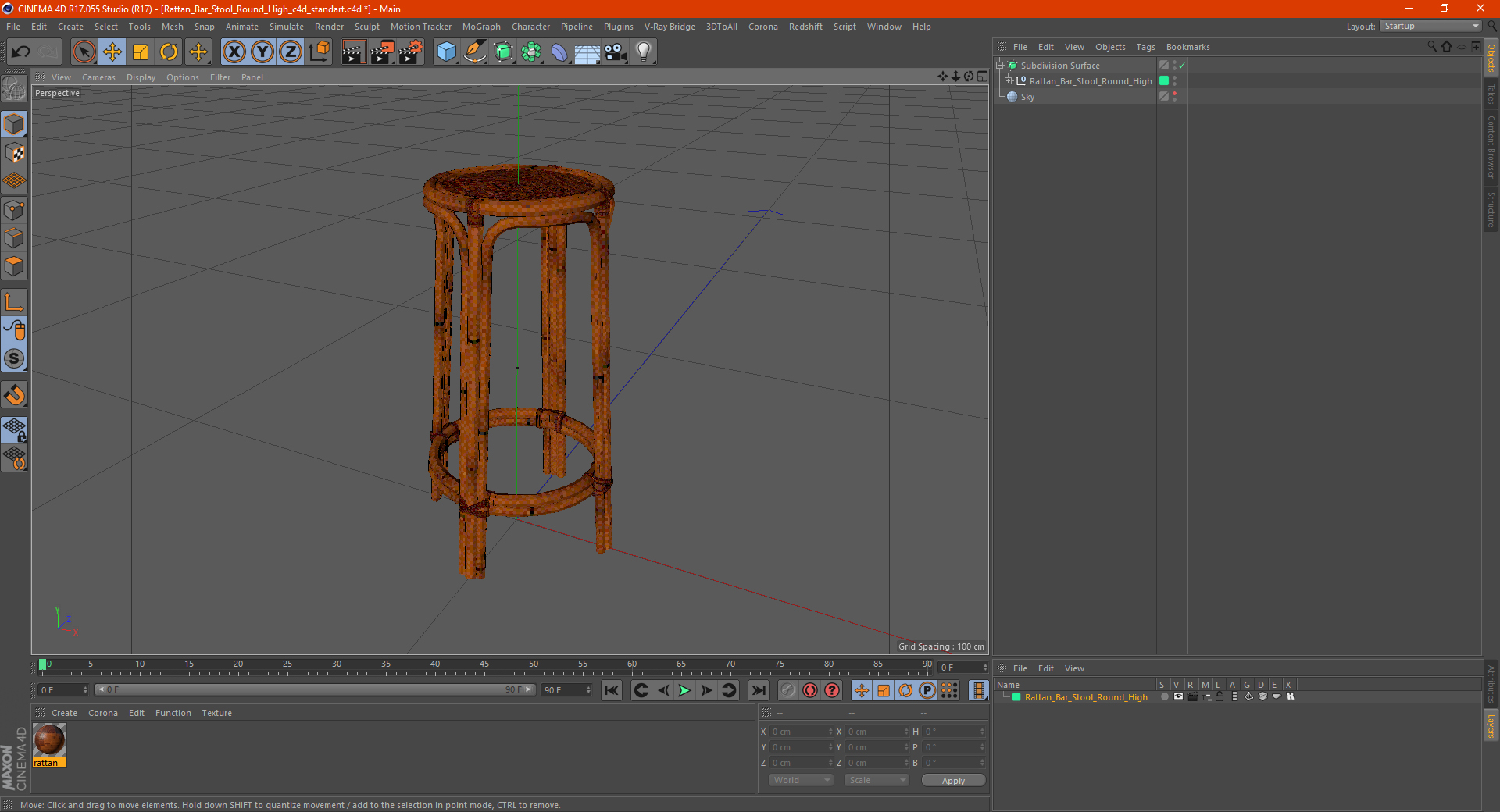Screen dimensions: 1500x812
Task: Toggle layer solo for Rattan_Bar_Stool_Round_High layer
Action: point(1164,696)
